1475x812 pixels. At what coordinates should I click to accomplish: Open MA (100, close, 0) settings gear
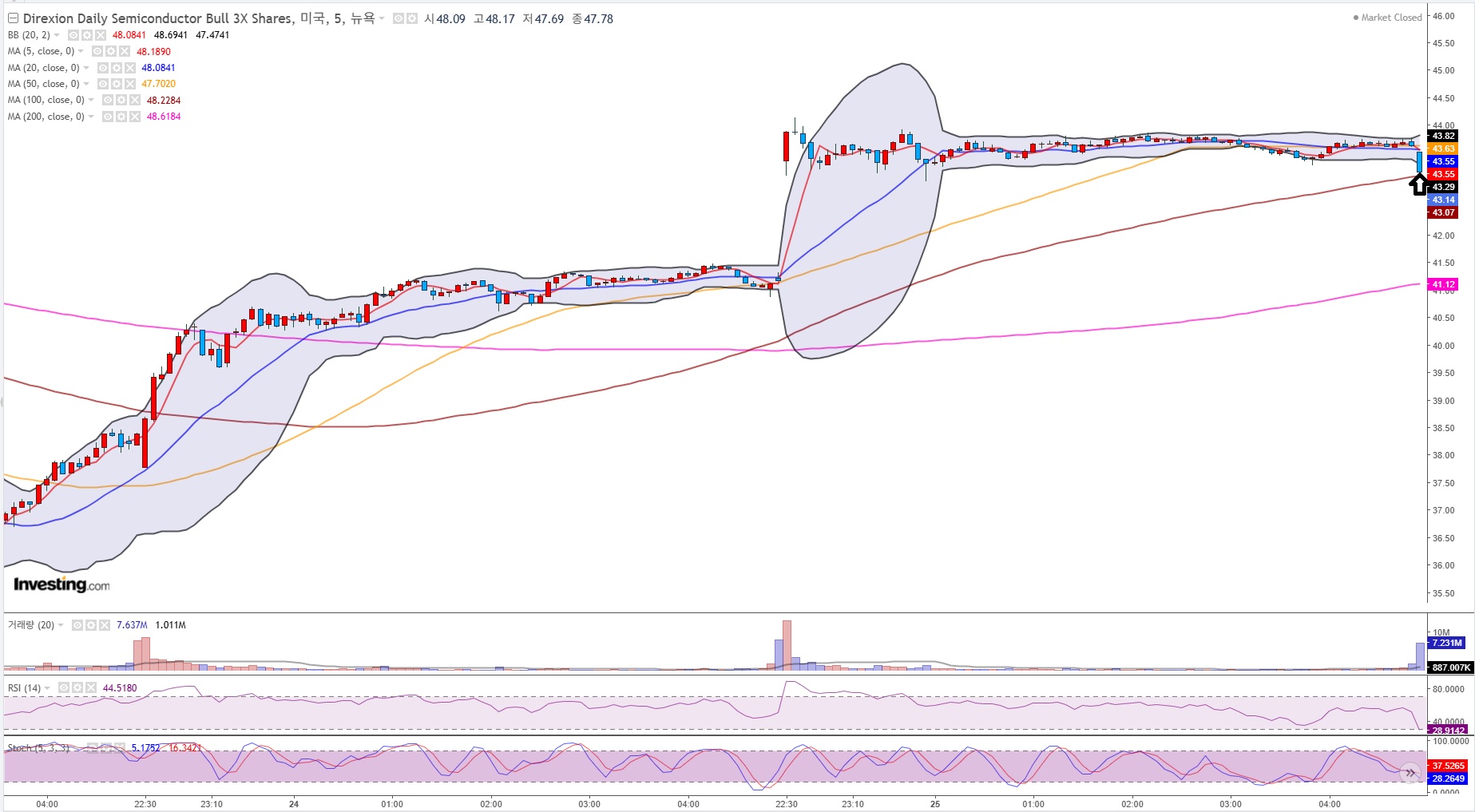pyautogui.click(x=121, y=100)
